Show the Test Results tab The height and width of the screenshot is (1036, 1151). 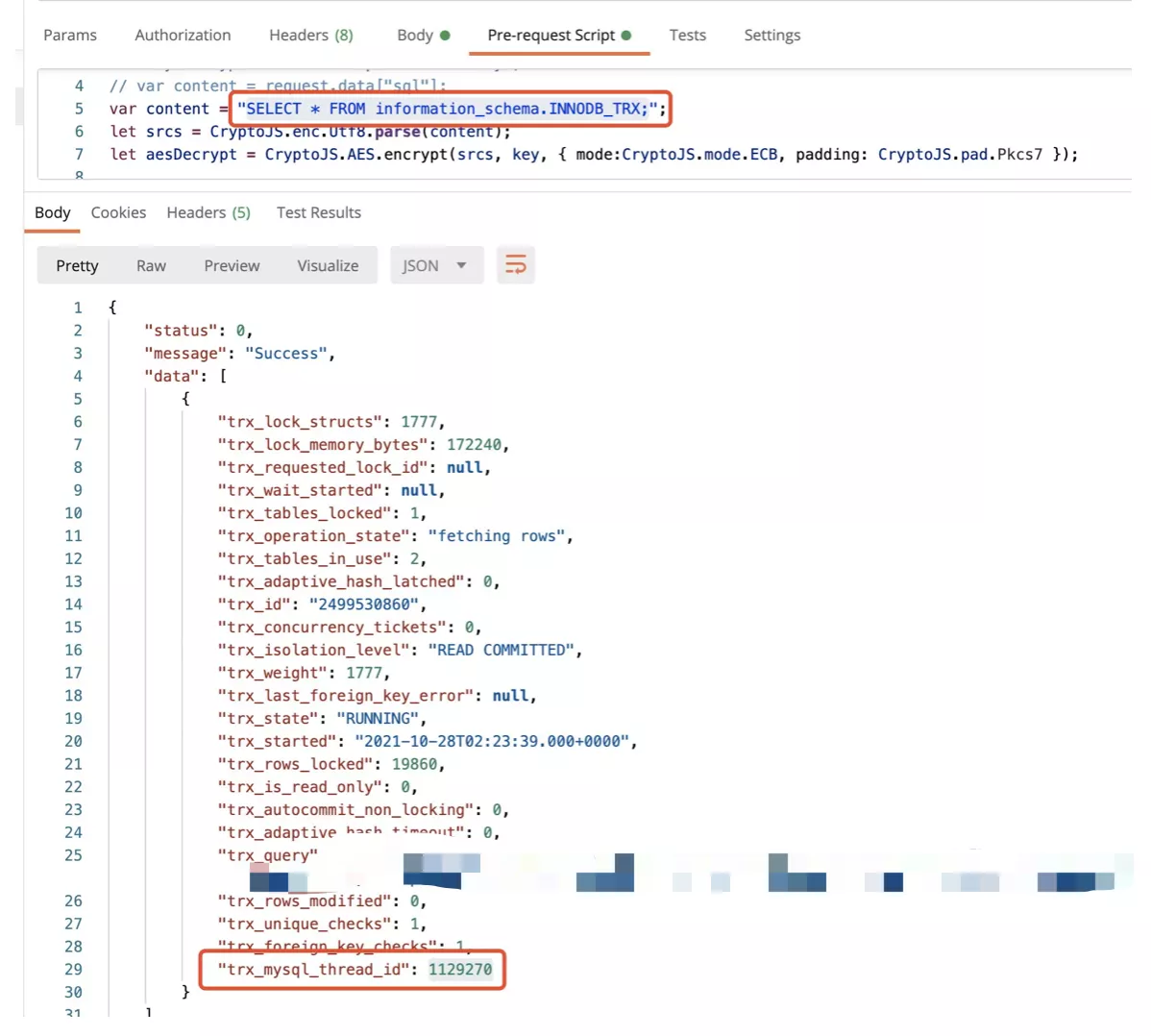click(319, 213)
